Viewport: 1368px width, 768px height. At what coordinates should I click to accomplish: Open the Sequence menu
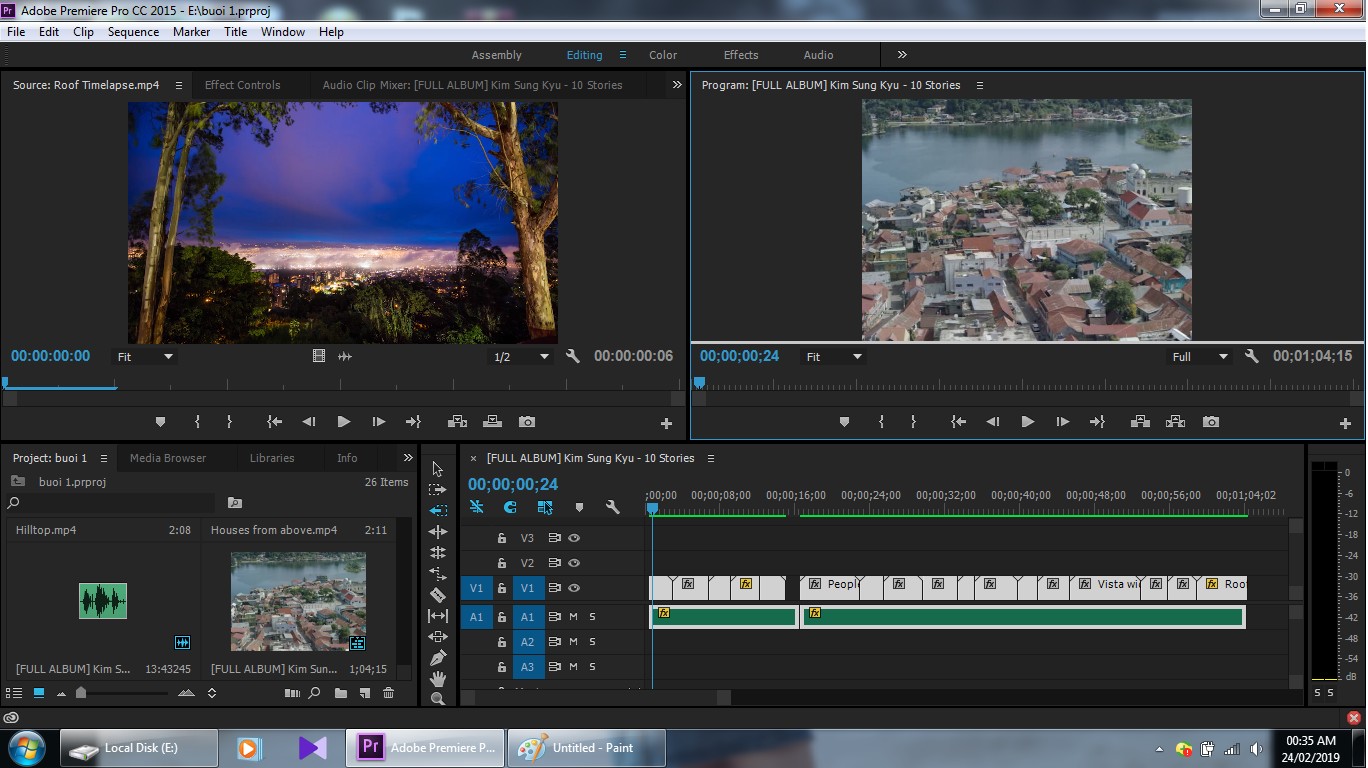[x=133, y=32]
